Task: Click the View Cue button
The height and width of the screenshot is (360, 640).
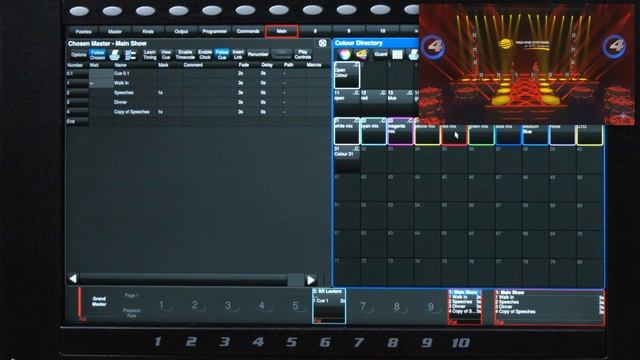Action: point(166,55)
